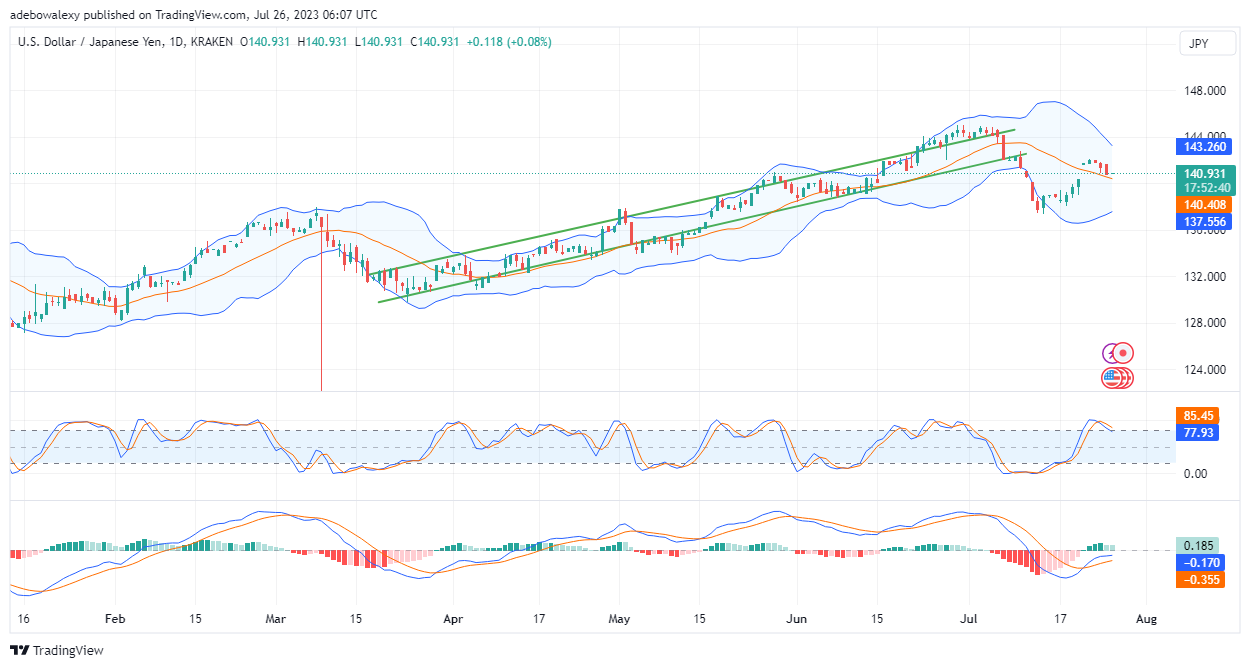Click the 0.00 stochastic axis label
1250x668 pixels.
pyautogui.click(x=1197, y=474)
